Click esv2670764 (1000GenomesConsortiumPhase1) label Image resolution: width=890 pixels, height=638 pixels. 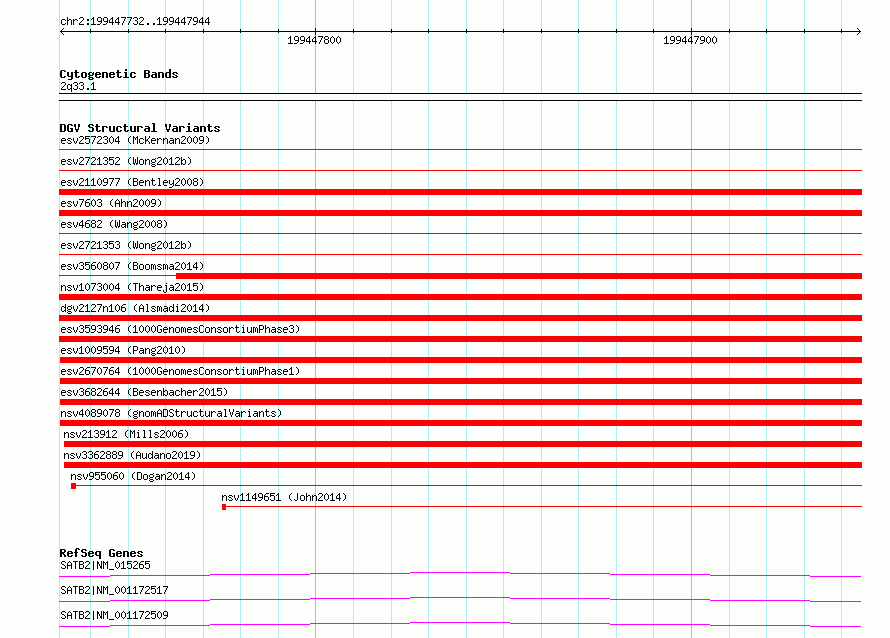(180, 371)
